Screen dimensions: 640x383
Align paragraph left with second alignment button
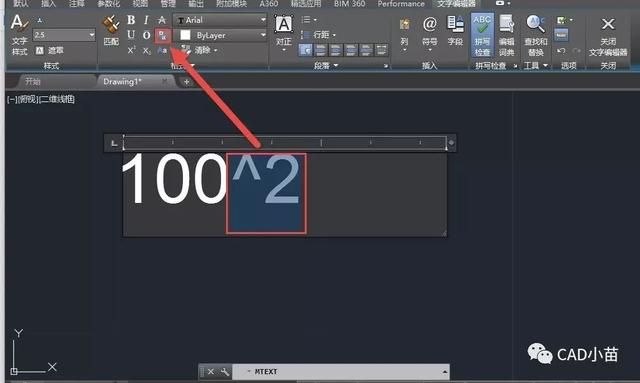point(320,50)
